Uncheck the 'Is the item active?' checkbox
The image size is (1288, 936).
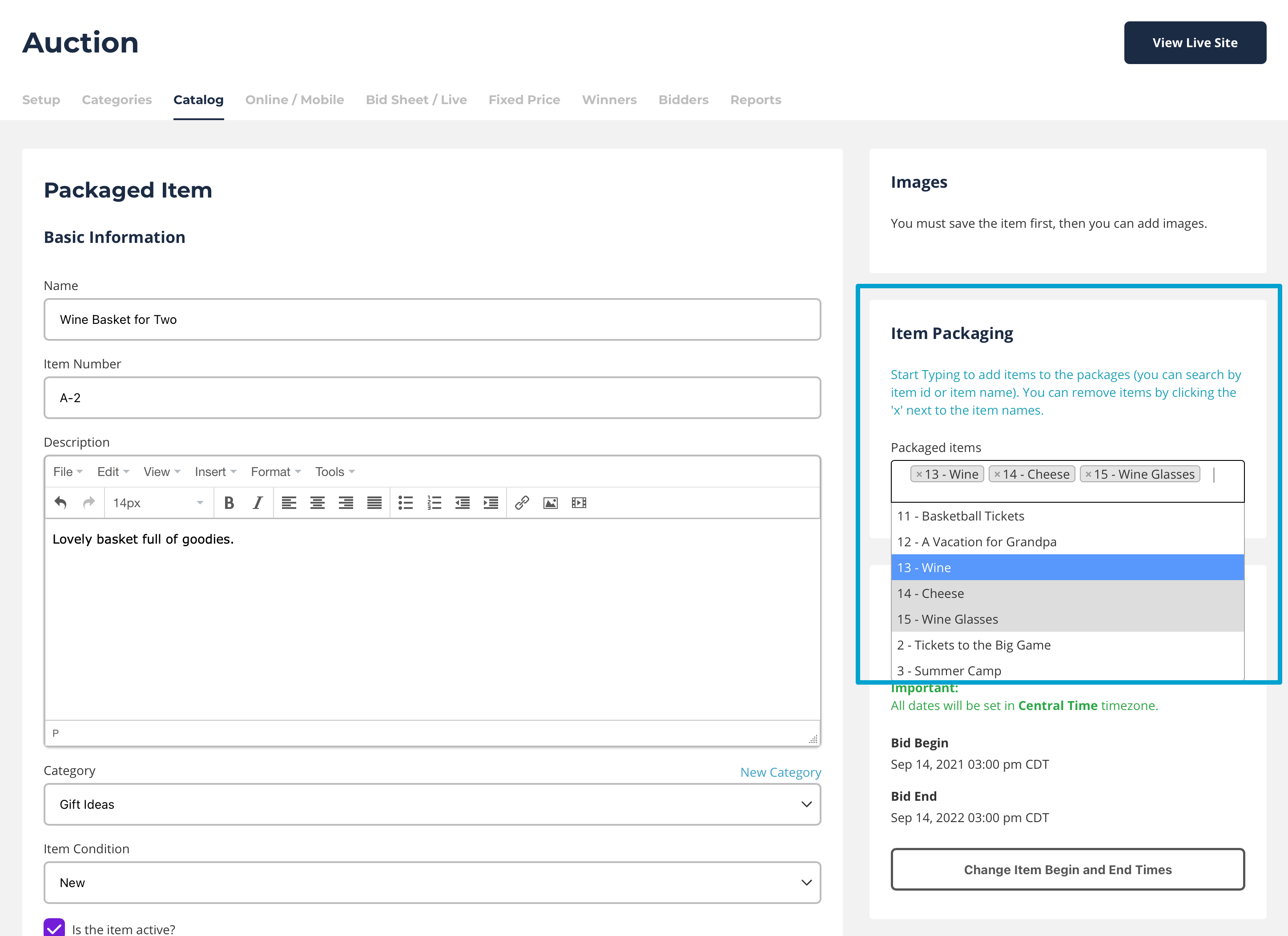tap(55, 928)
